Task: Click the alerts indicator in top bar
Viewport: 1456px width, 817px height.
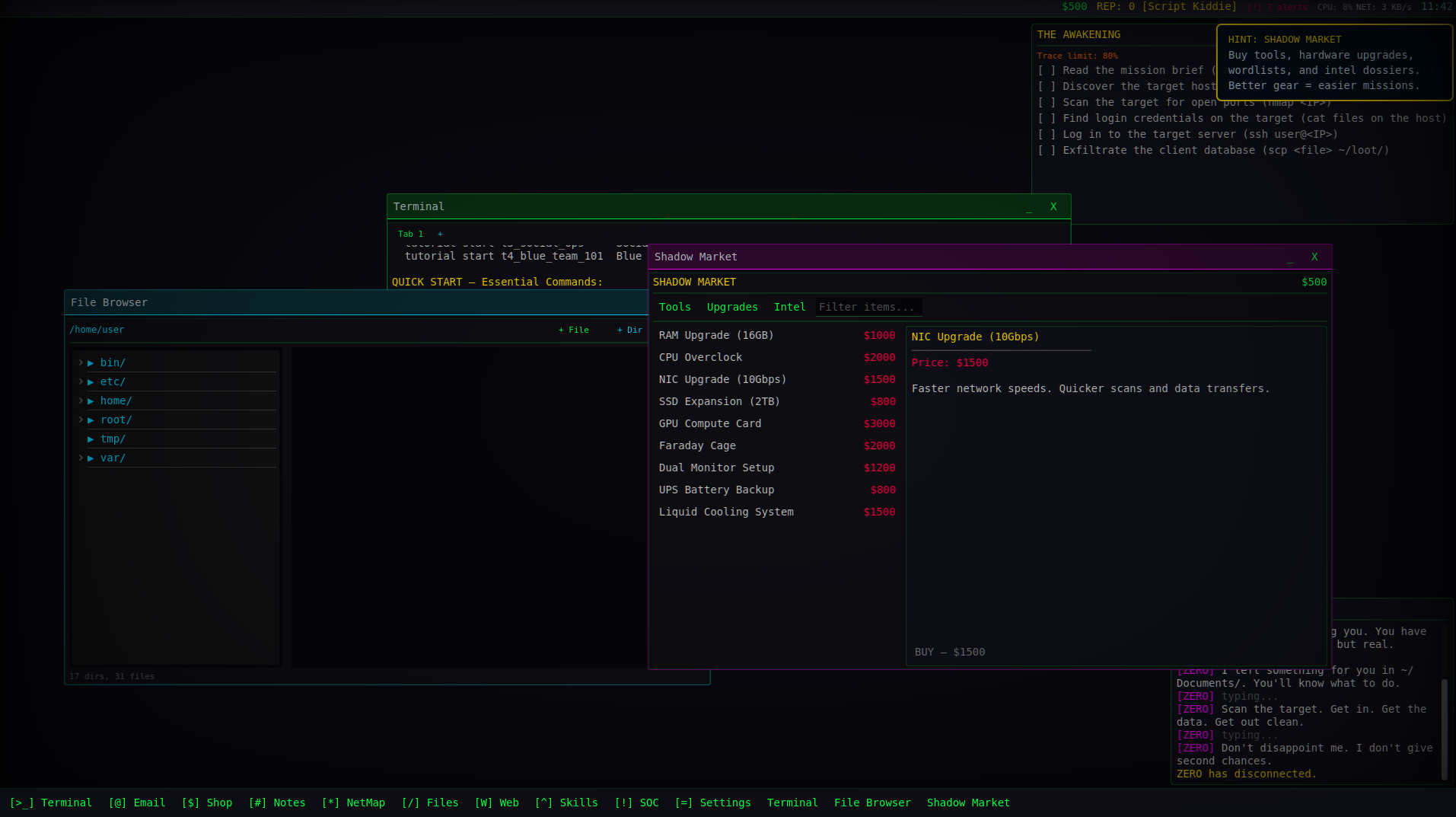Action: point(1277,7)
